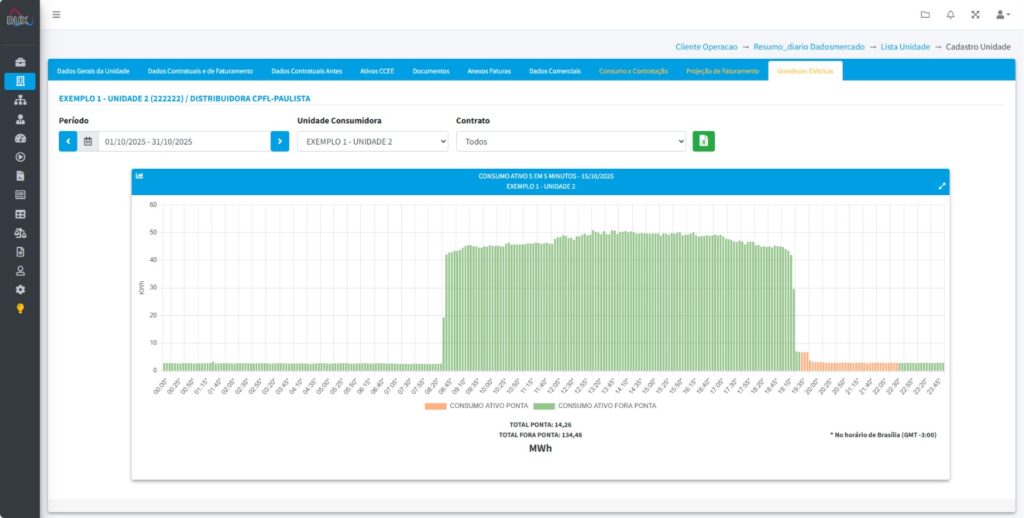This screenshot has width=1024, height=518.
Task: Open the settings gear in sidebar
Action: 20,289
